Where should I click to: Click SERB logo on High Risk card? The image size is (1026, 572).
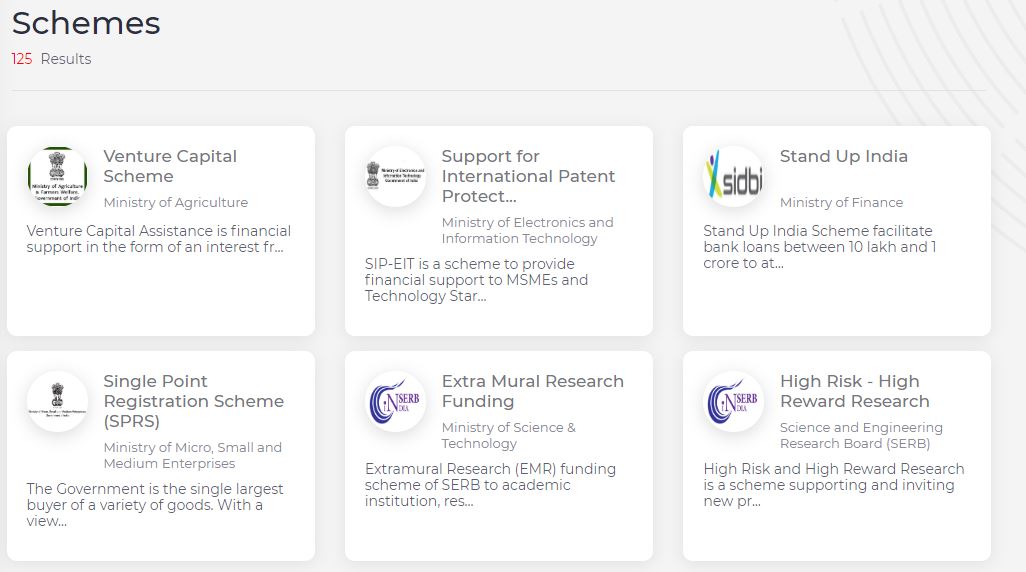tap(734, 401)
